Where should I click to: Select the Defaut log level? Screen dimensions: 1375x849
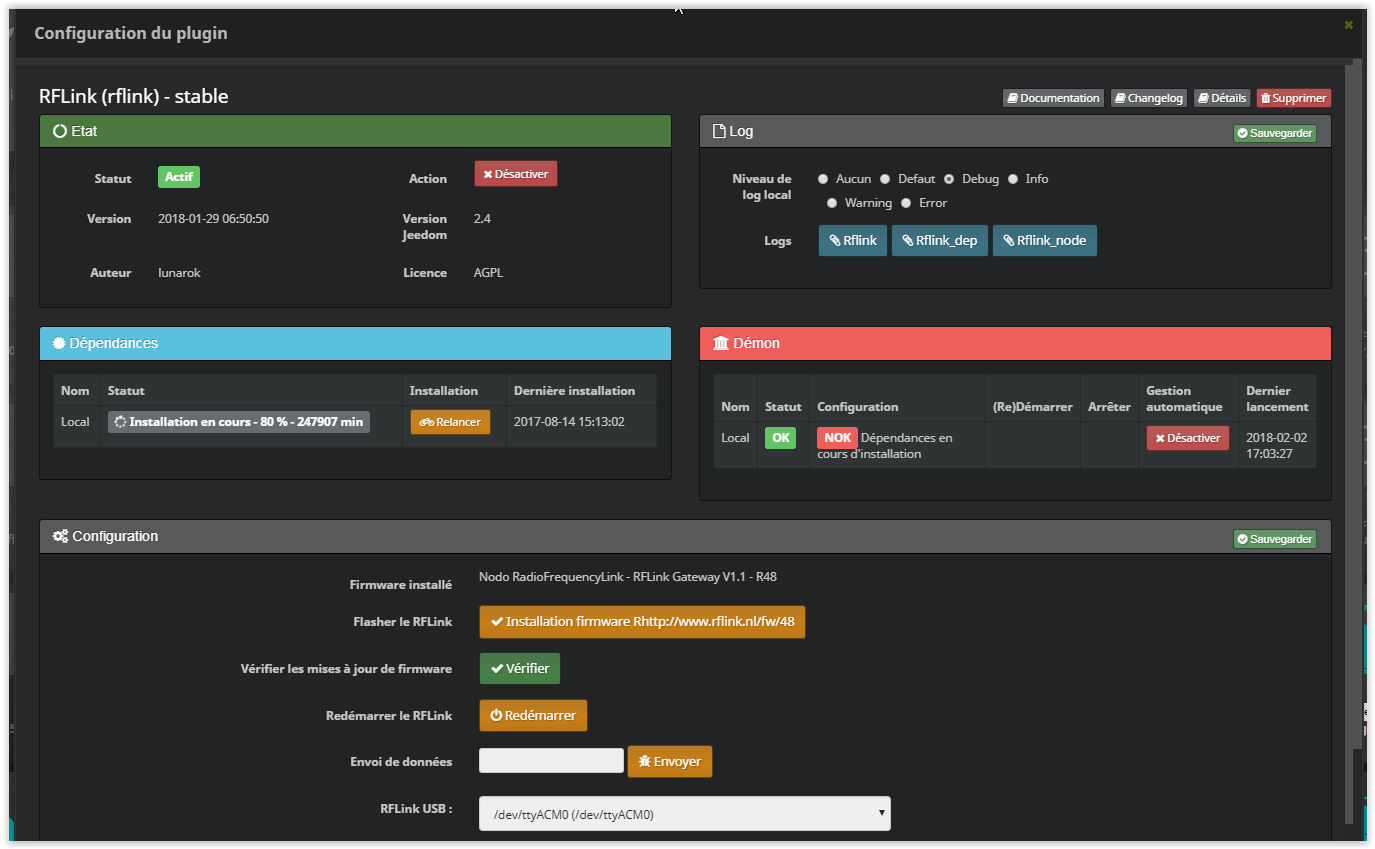(885, 179)
